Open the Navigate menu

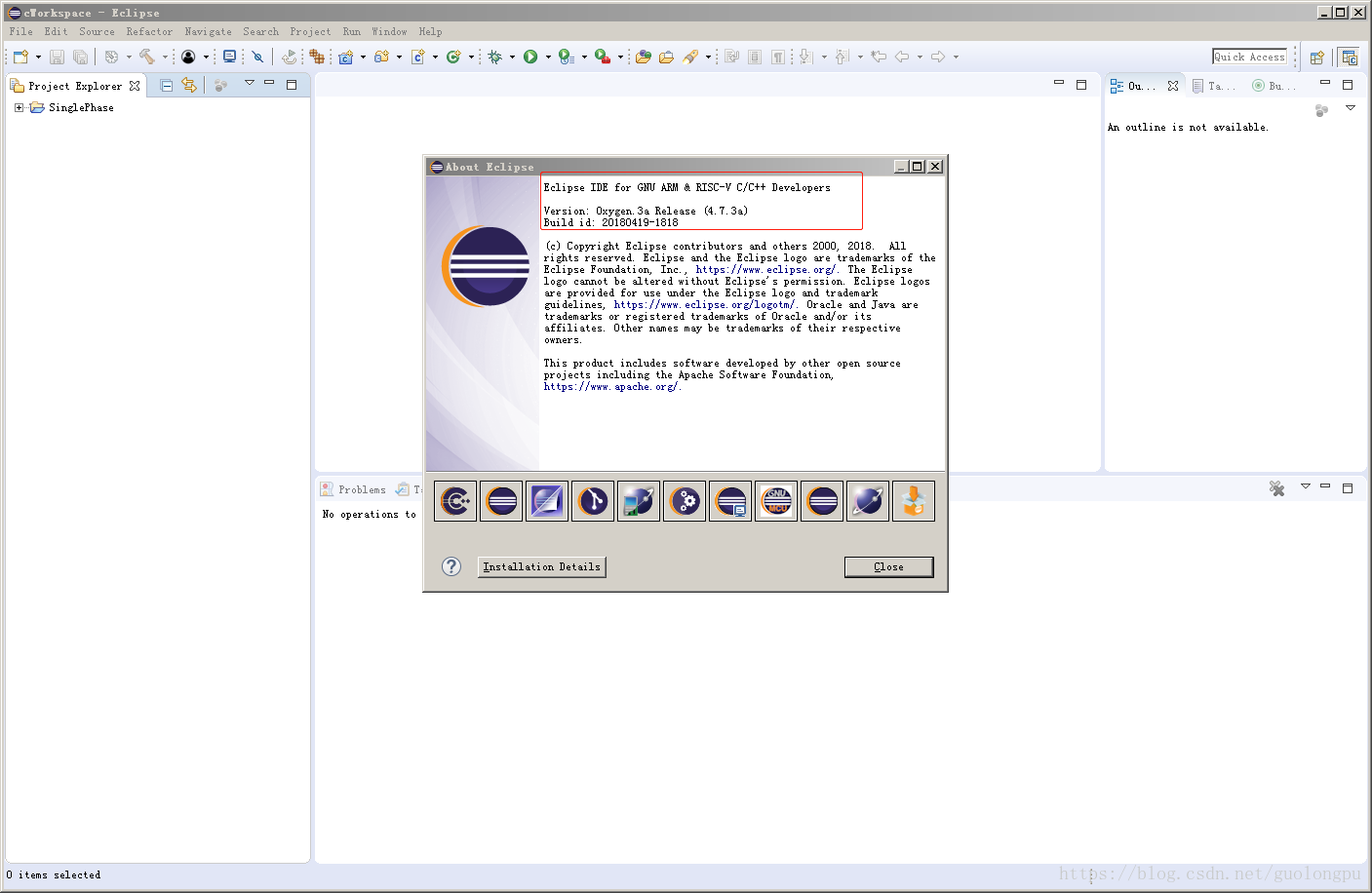pos(209,31)
